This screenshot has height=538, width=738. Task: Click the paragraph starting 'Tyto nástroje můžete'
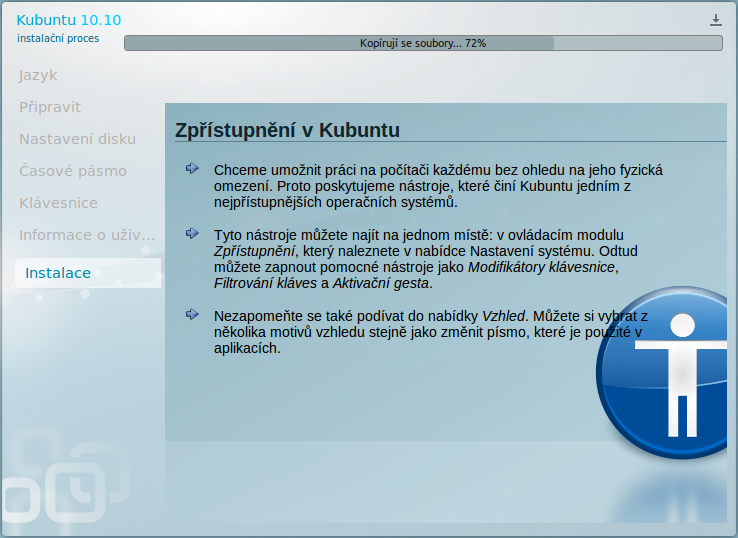[x=426, y=259]
